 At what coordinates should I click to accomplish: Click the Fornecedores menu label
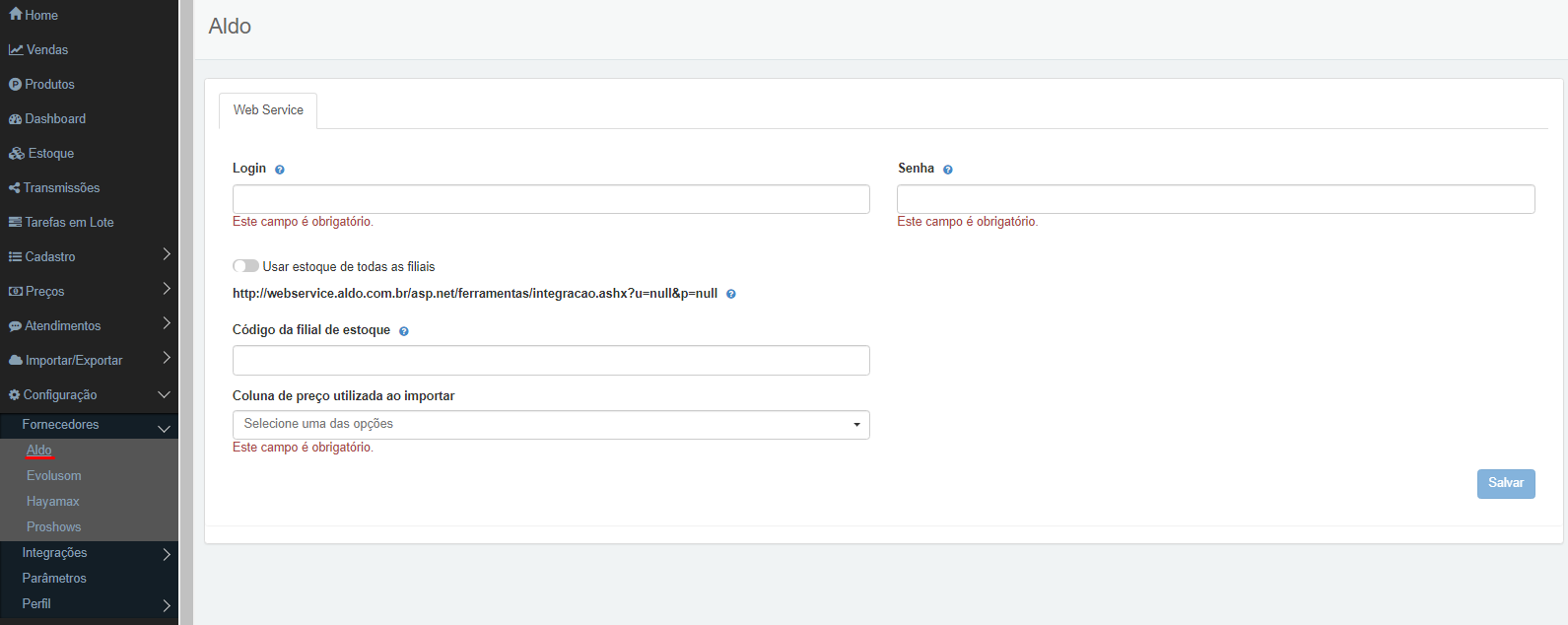[x=60, y=425]
